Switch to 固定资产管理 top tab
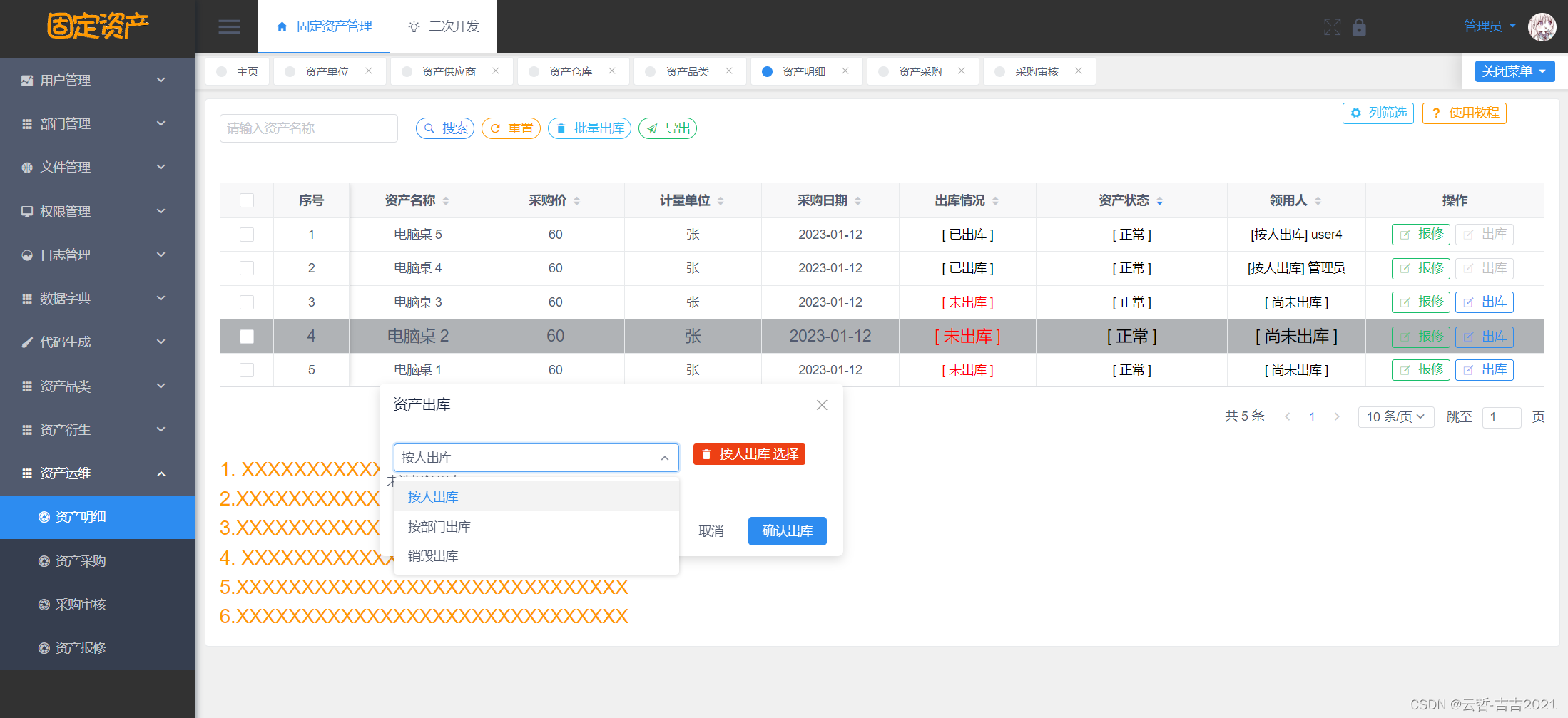The image size is (1568, 718). [324, 26]
